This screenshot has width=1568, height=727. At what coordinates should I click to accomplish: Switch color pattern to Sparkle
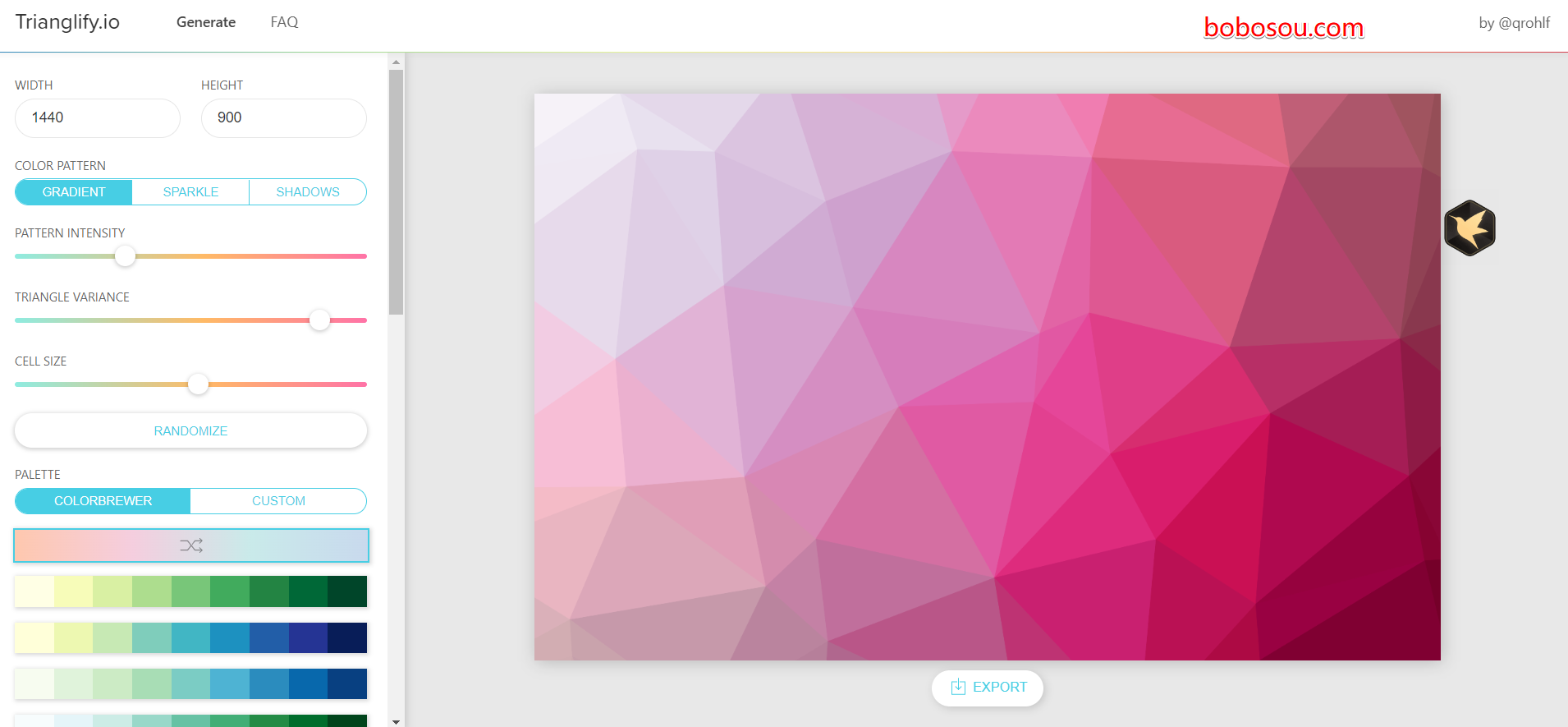tap(190, 192)
